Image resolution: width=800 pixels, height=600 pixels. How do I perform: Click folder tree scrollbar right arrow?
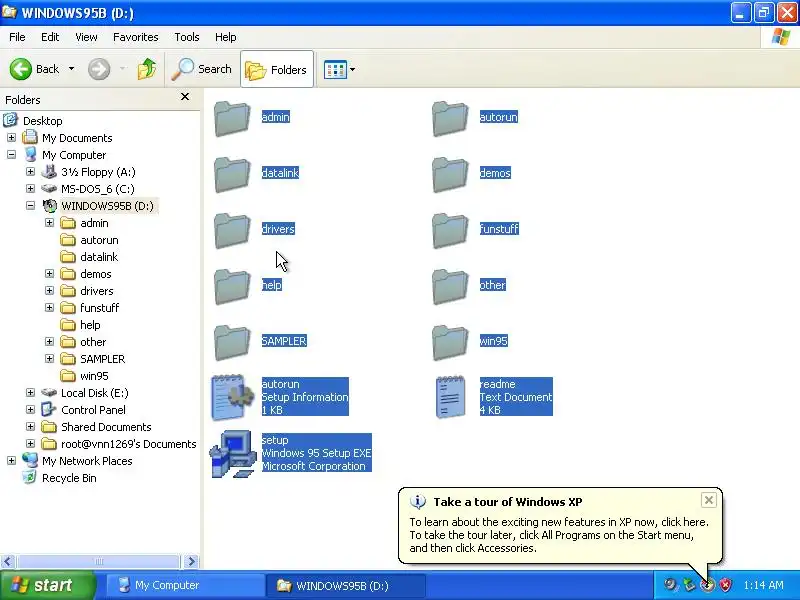pyautogui.click(x=191, y=561)
